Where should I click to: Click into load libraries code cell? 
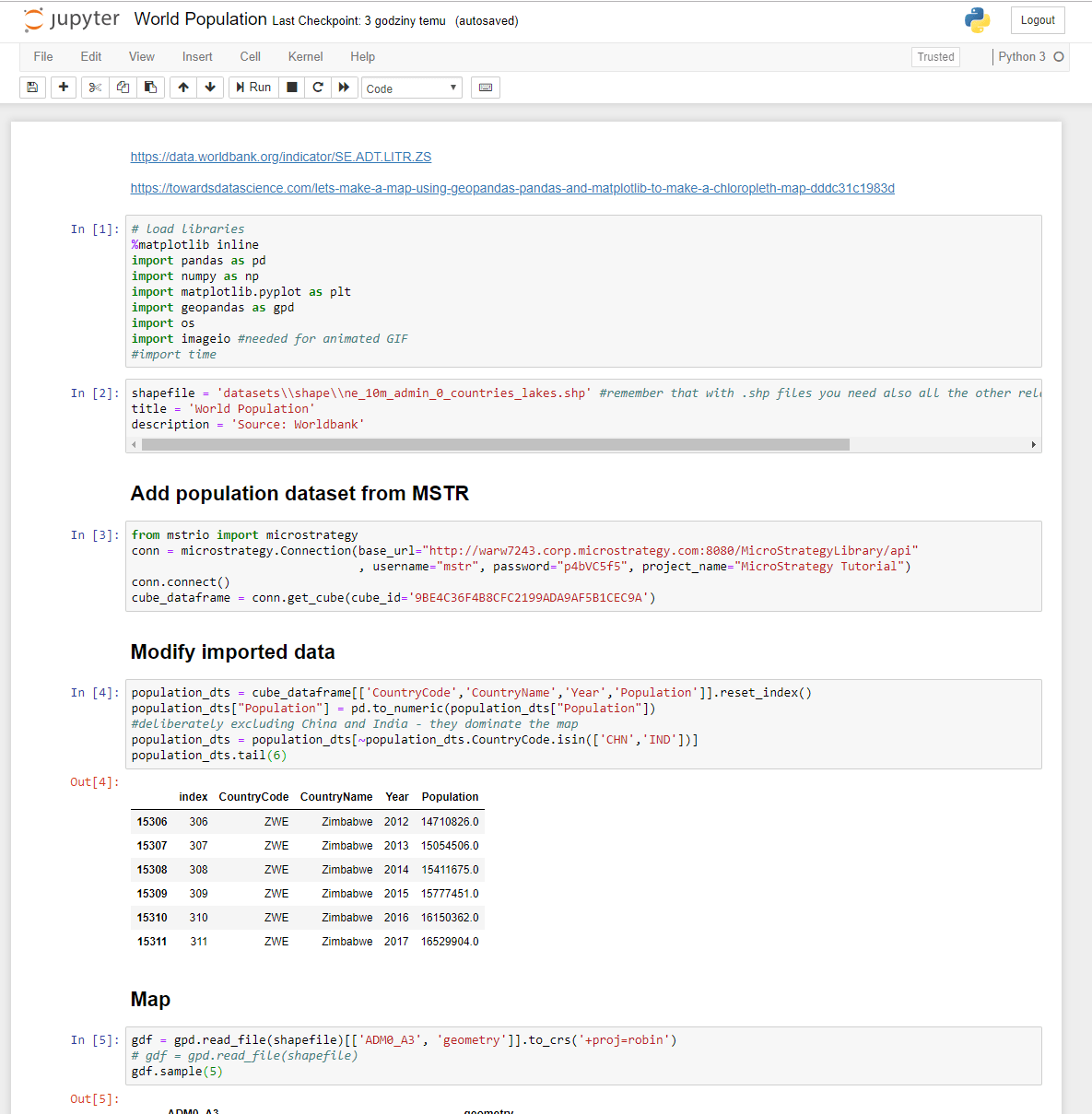583,292
